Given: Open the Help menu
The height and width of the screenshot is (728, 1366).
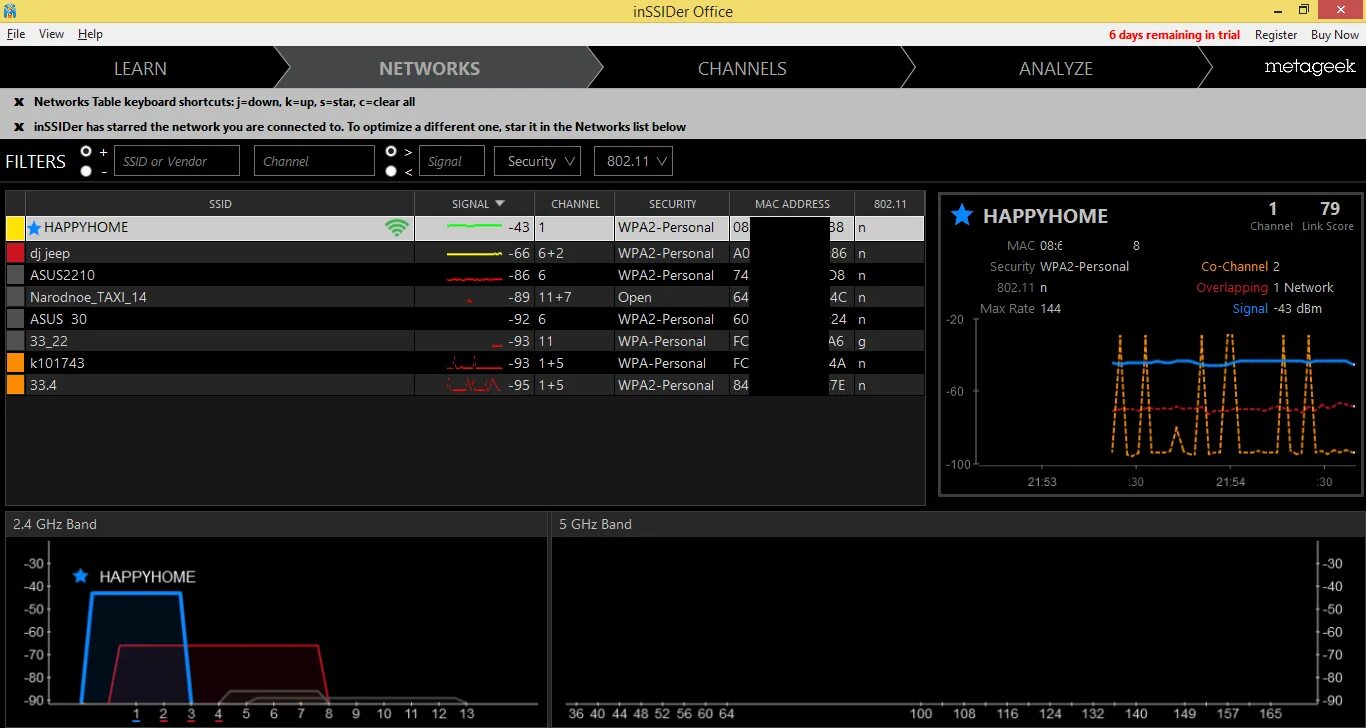Looking at the screenshot, I should click(90, 34).
